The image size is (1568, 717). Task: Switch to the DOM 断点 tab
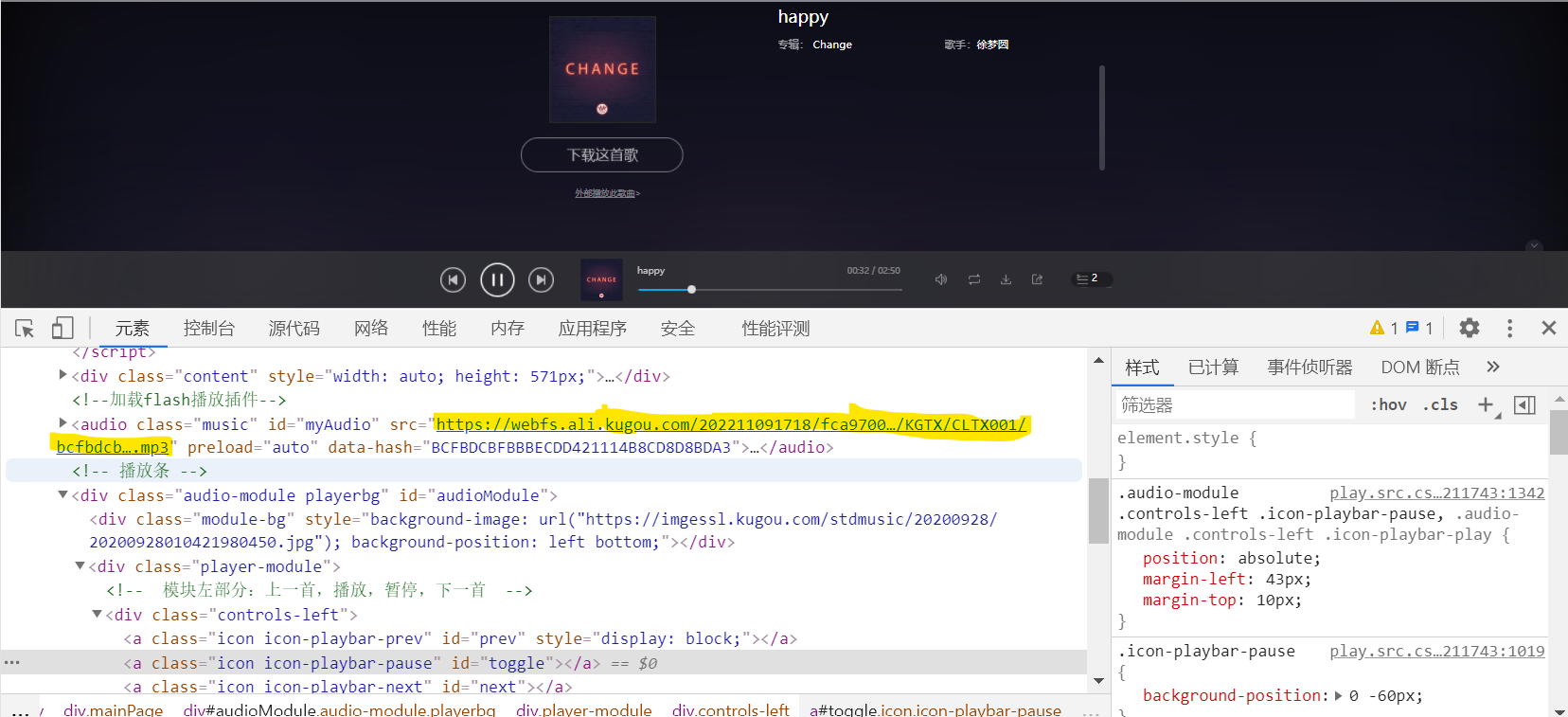(1420, 367)
